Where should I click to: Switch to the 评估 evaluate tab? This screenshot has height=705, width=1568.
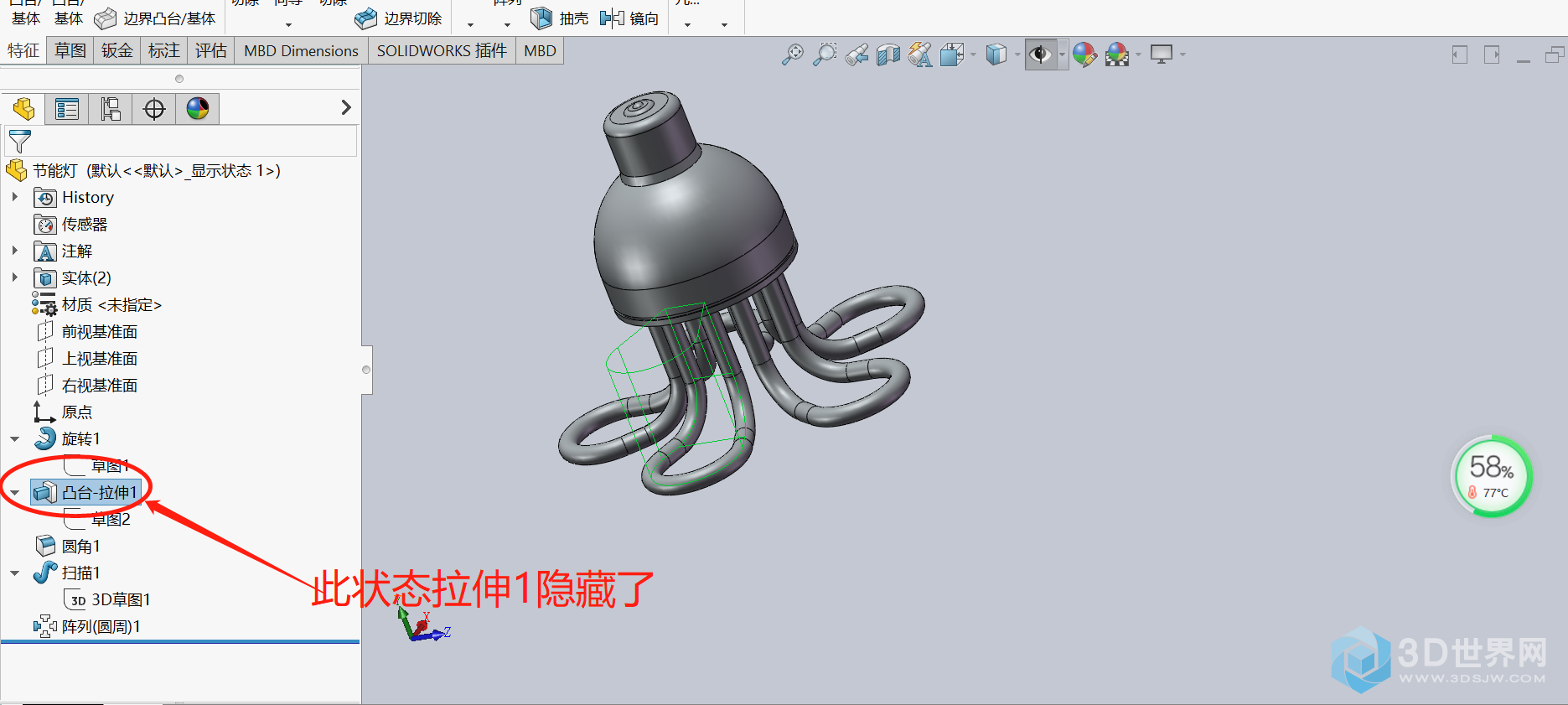(211, 51)
